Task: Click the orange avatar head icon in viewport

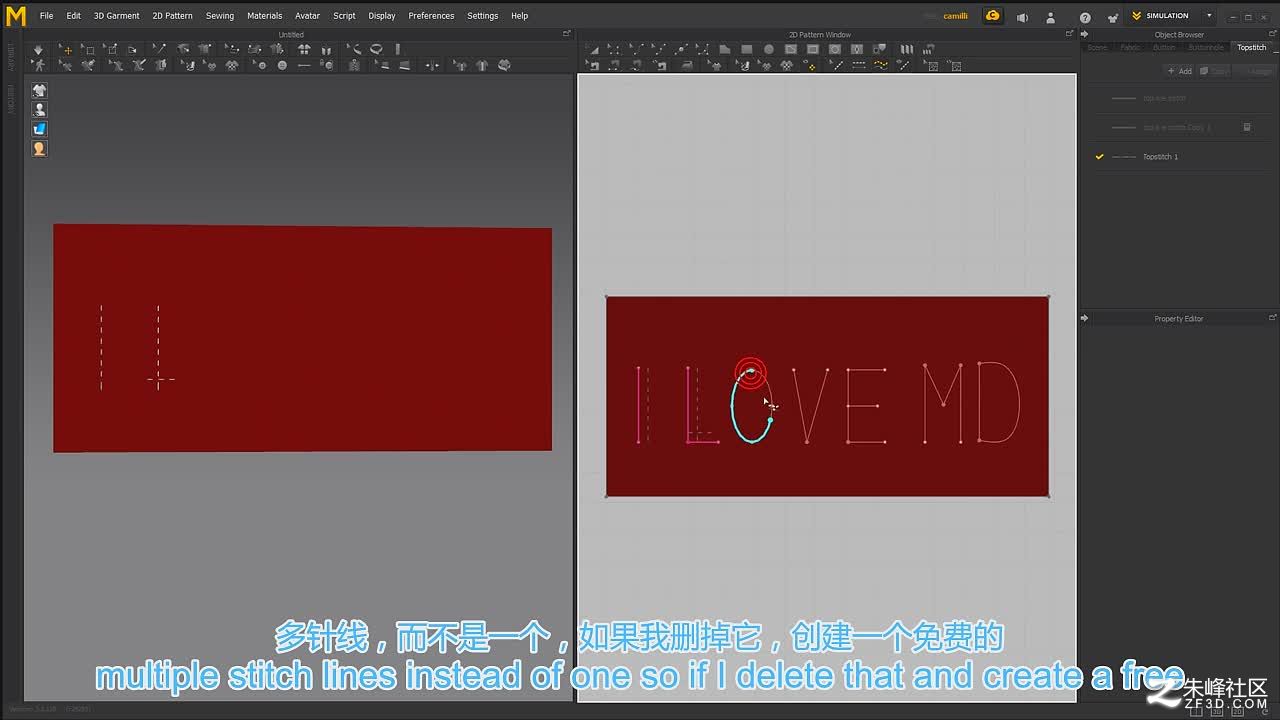Action: pos(39,148)
